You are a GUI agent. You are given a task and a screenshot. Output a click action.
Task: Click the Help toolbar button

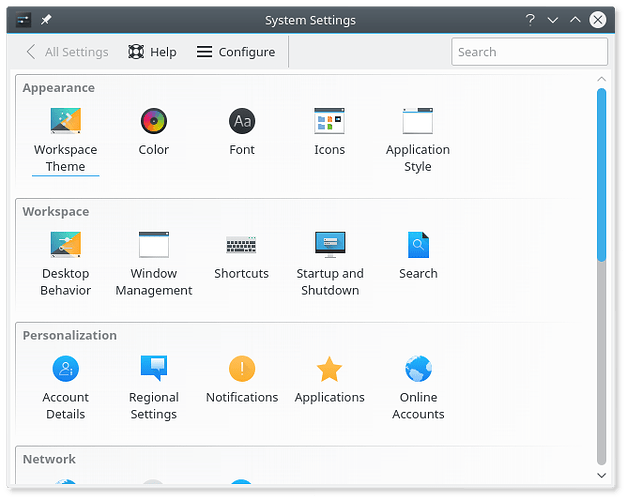[x=152, y=52]
